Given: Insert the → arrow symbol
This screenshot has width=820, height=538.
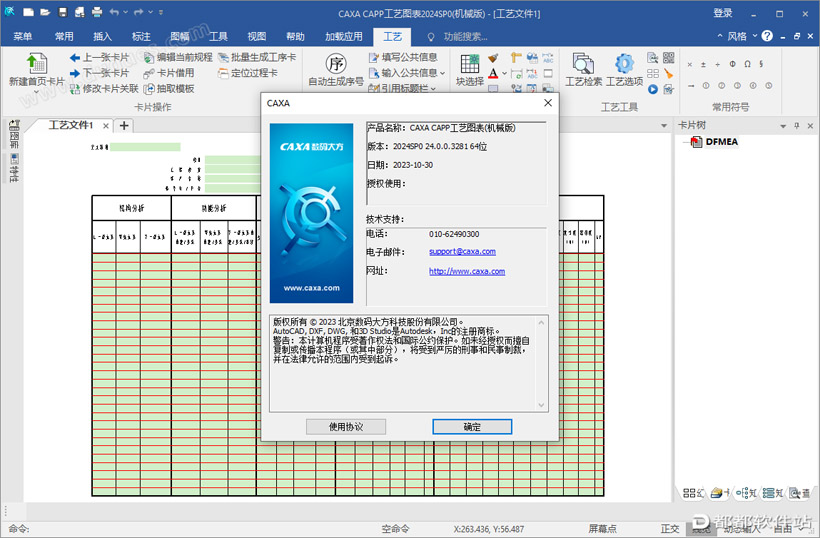Looking at the screenshot, I should [x=691, y=85].
